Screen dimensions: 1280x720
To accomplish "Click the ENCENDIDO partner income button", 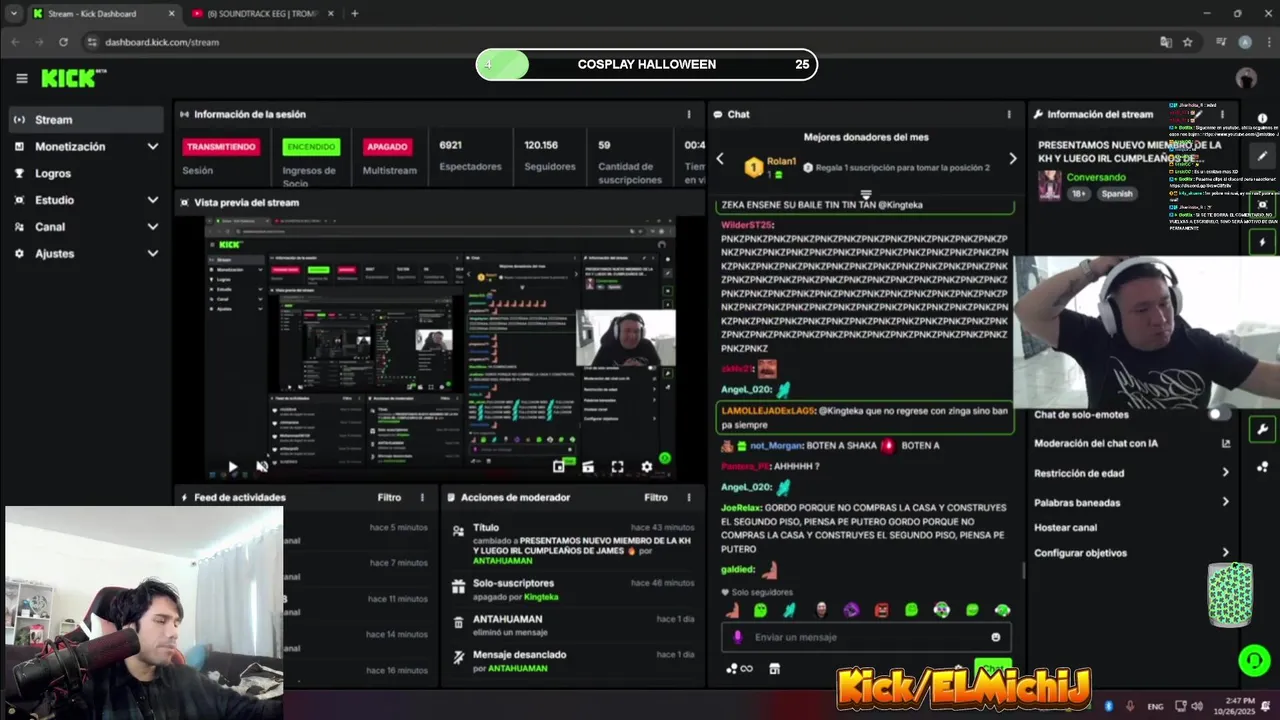I will pos(311,147).
